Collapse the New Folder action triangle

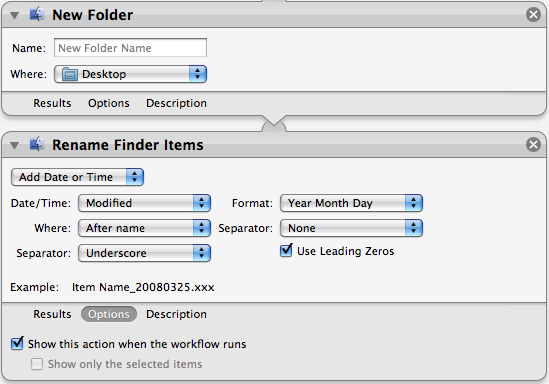[14, 15]
